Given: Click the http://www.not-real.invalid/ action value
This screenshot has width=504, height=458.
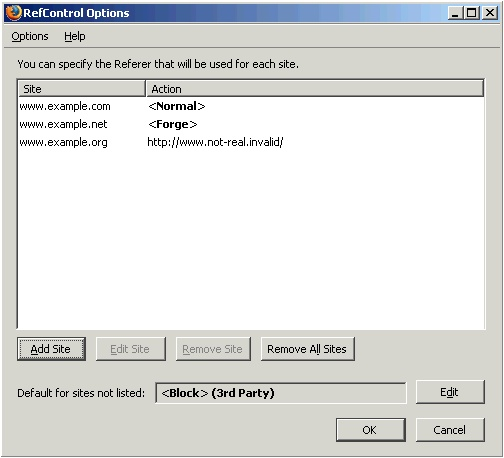Looking at the screenshot, I should [x=215, y=142].
